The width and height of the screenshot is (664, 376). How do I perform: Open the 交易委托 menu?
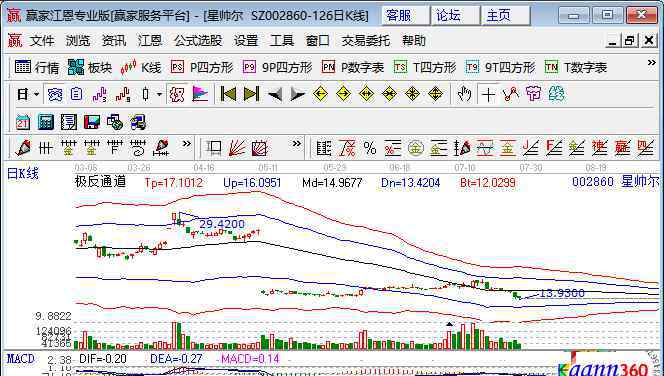click(365, 41)
